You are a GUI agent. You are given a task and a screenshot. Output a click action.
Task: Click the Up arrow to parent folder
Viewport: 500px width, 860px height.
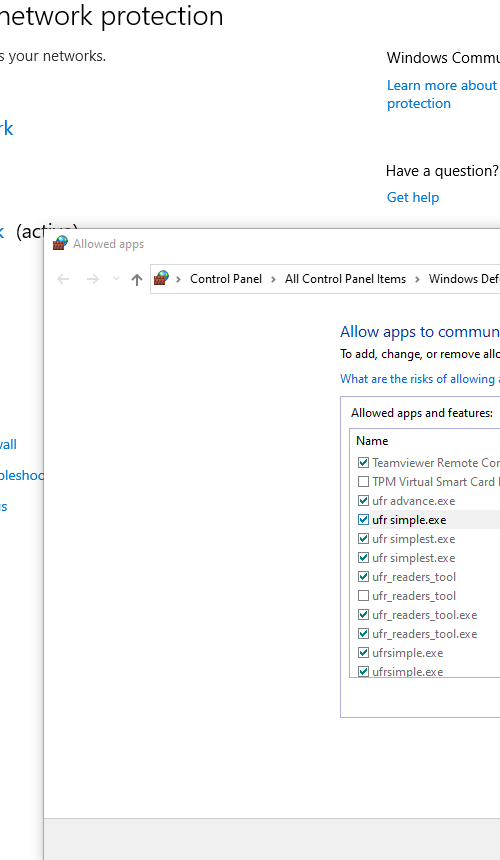137,280
